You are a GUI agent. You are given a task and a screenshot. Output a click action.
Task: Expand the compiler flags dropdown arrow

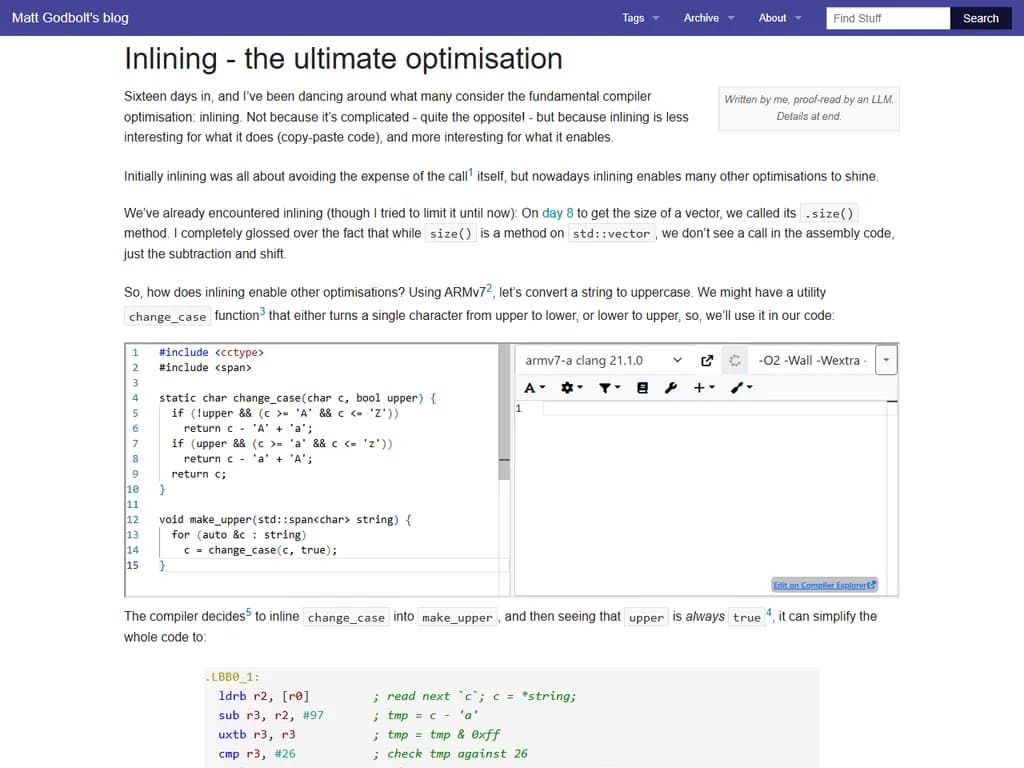(x=886, y=360)
